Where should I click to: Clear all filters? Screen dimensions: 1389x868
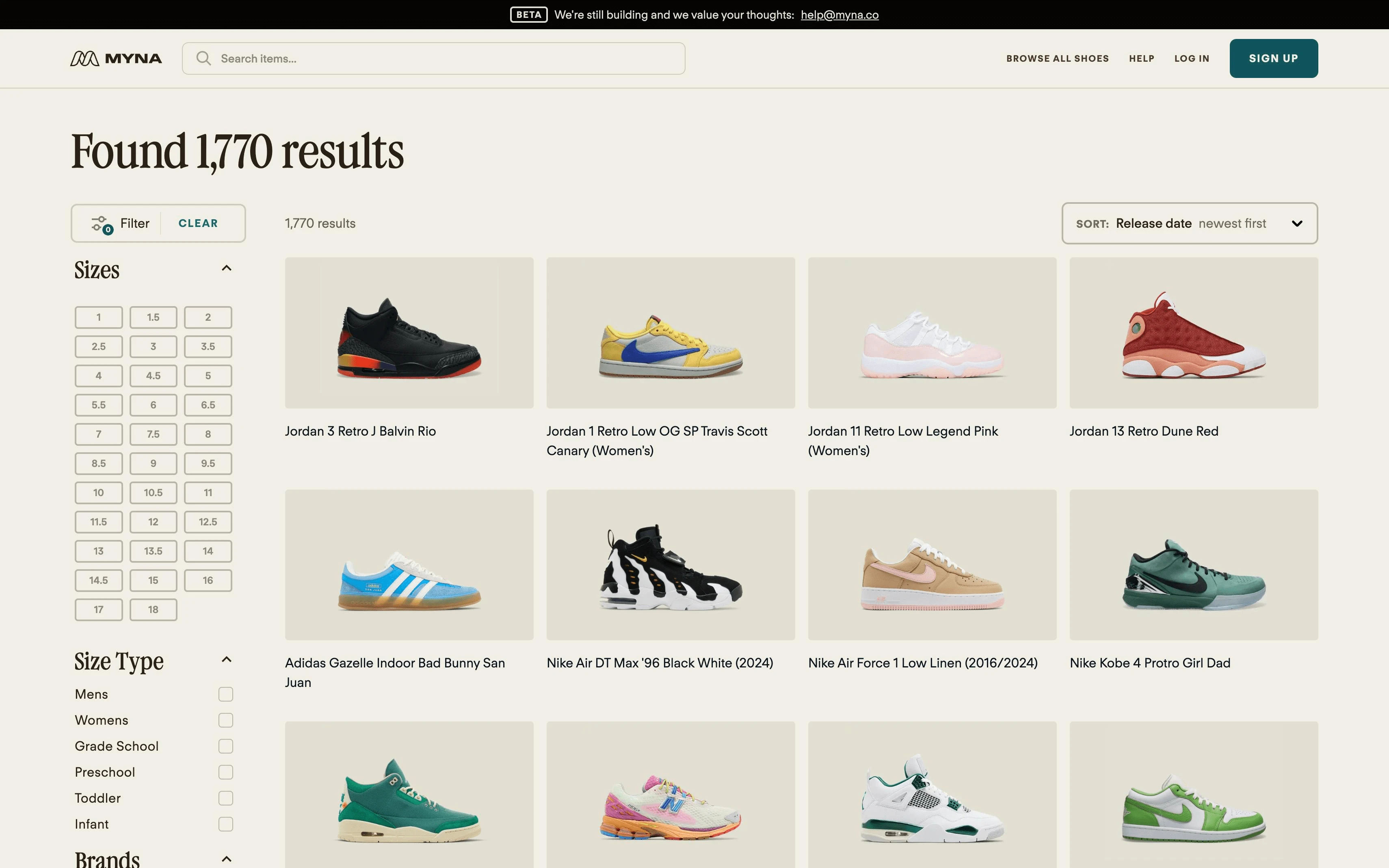tap(197, 223)
